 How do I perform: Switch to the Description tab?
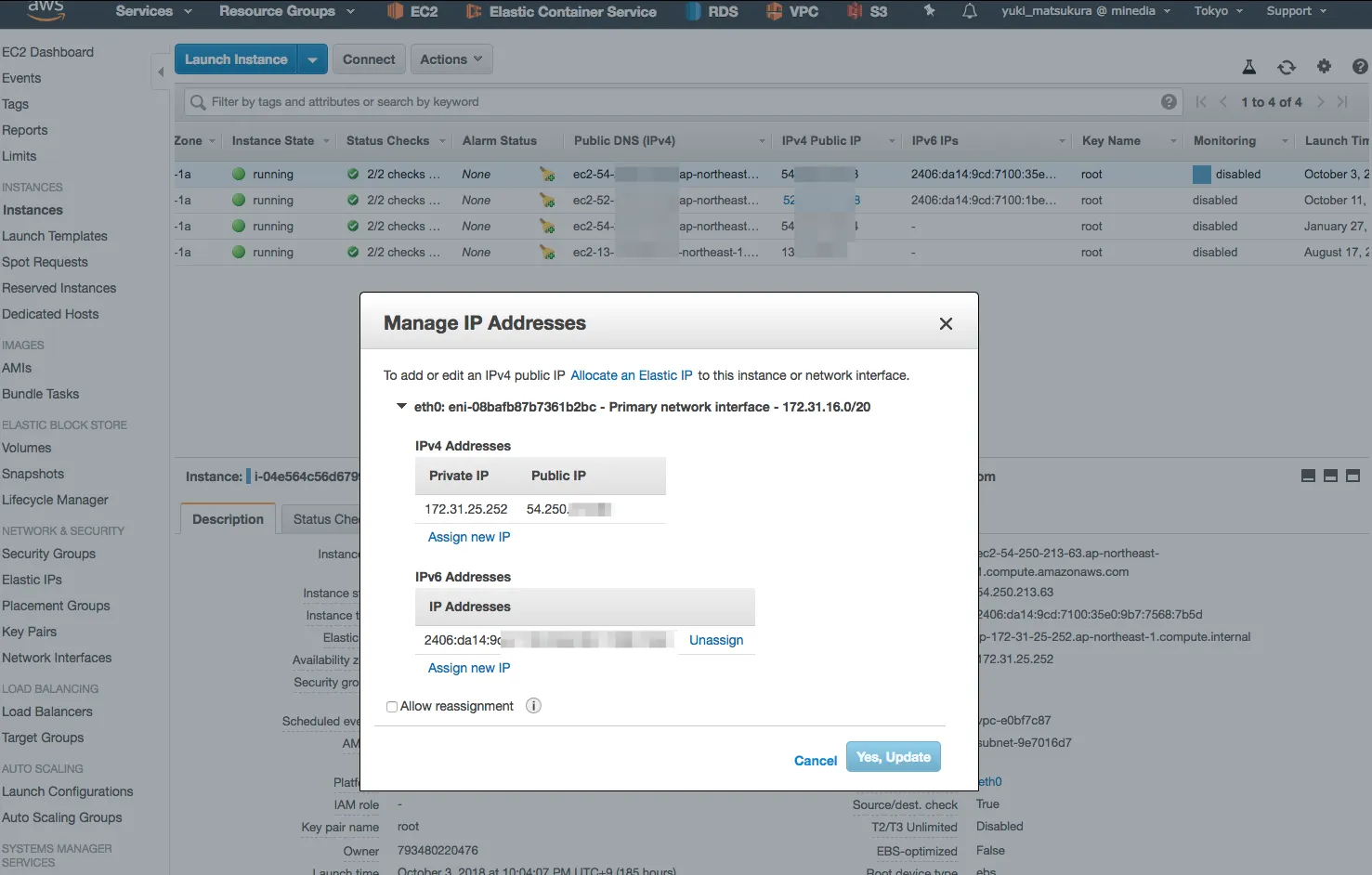click(228, 519)
